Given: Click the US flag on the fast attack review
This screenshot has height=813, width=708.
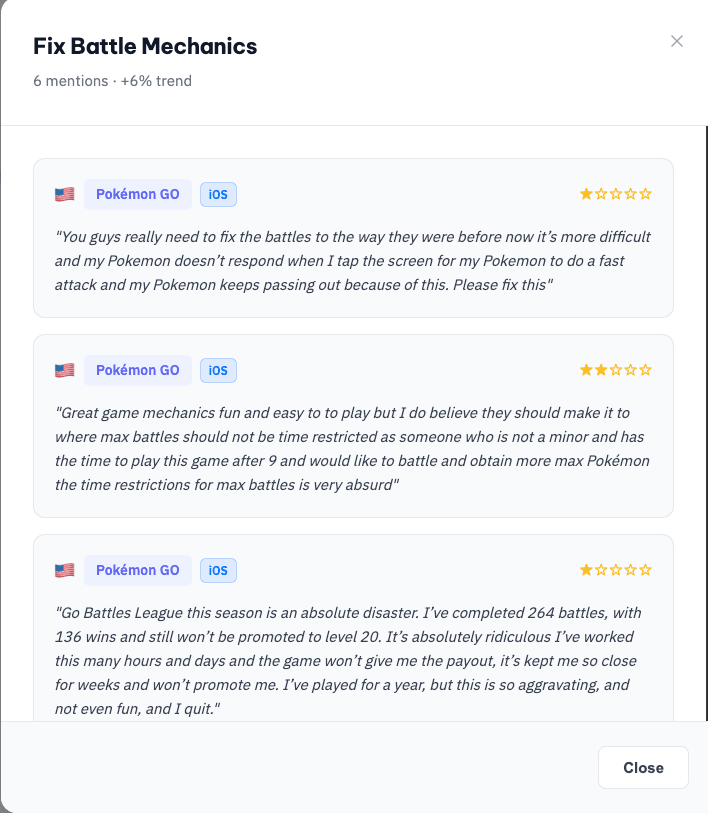Looking at the screenshot, I should tap(65, 194).
